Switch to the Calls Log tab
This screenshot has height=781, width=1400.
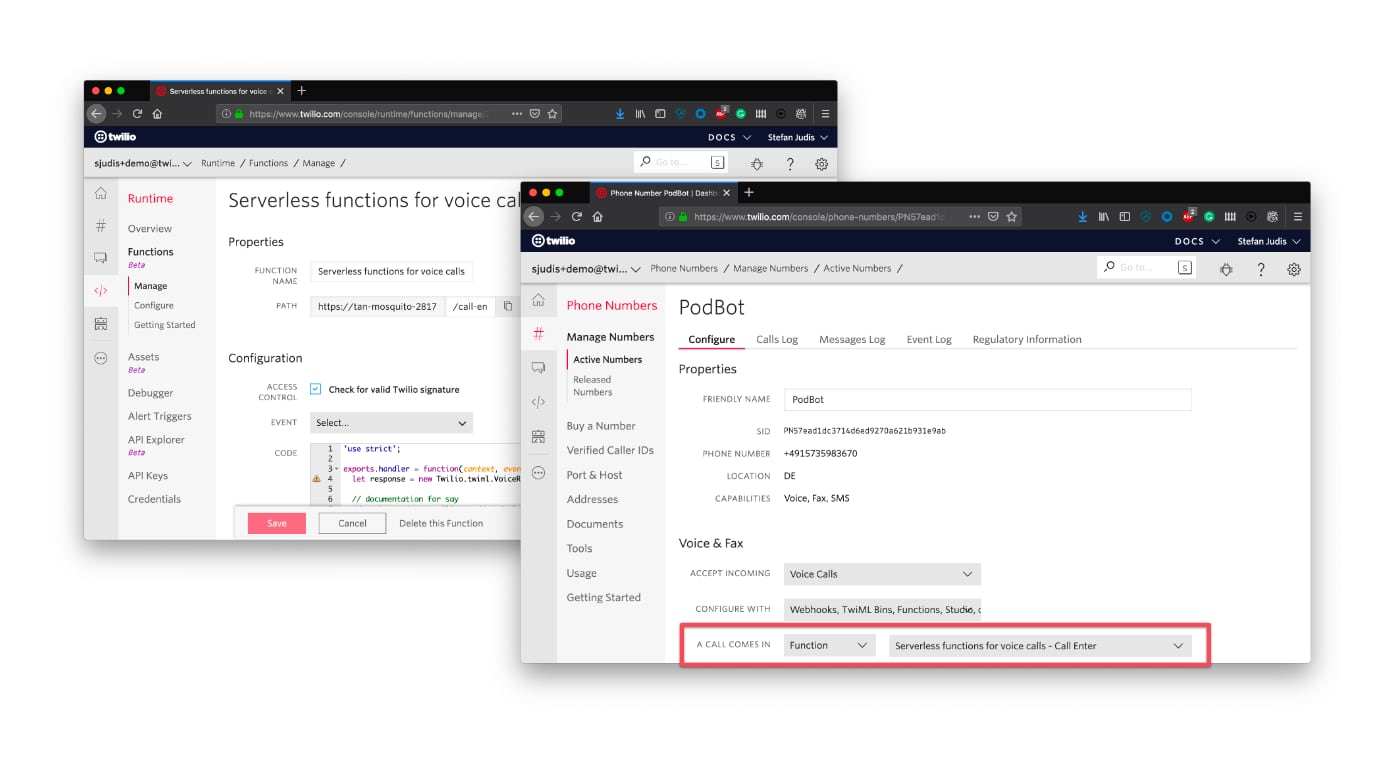click(777, 339)
